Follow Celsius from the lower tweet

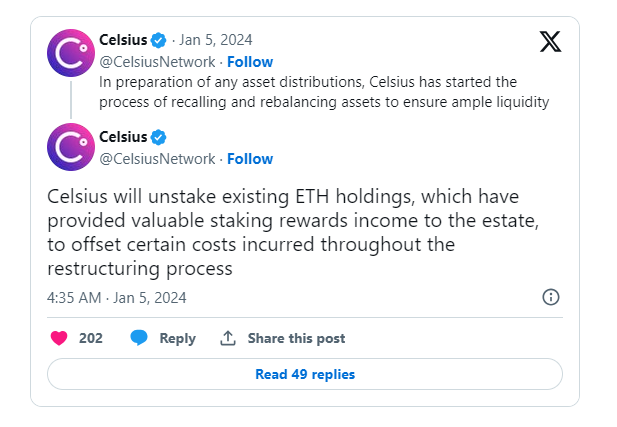(250, 159)
